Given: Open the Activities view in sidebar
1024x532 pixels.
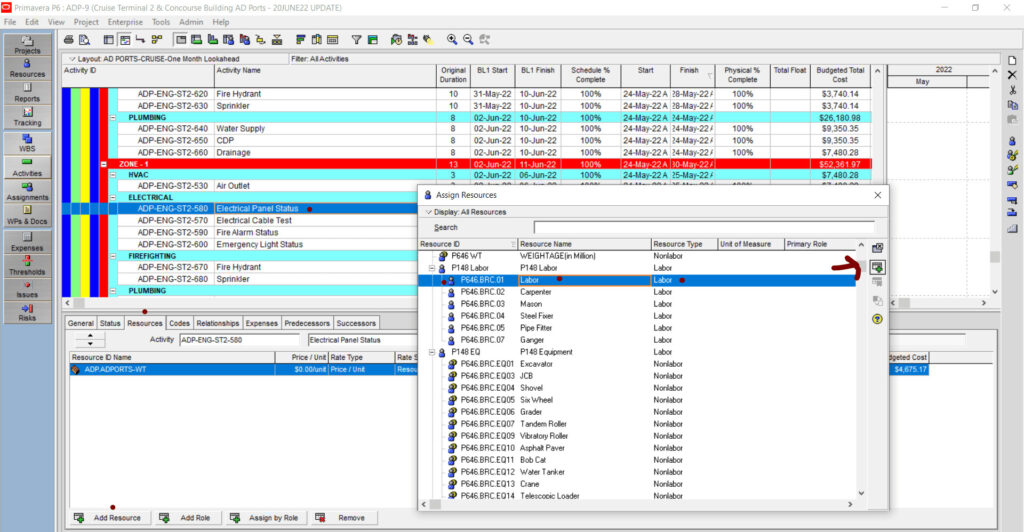Looking at the screenshot, I should (27, 167).
